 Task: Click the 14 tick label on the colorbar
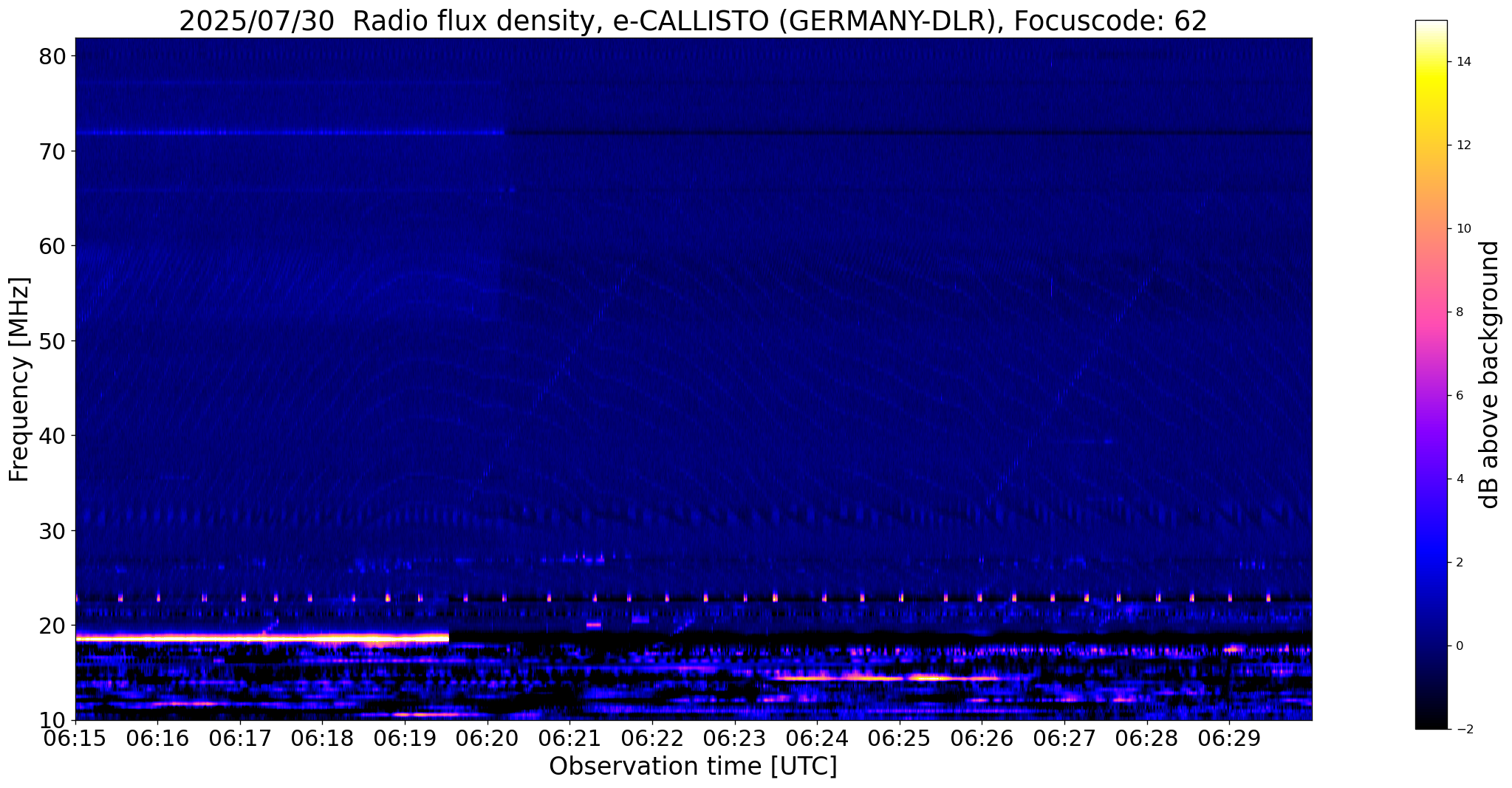[x=1462, y=62]
